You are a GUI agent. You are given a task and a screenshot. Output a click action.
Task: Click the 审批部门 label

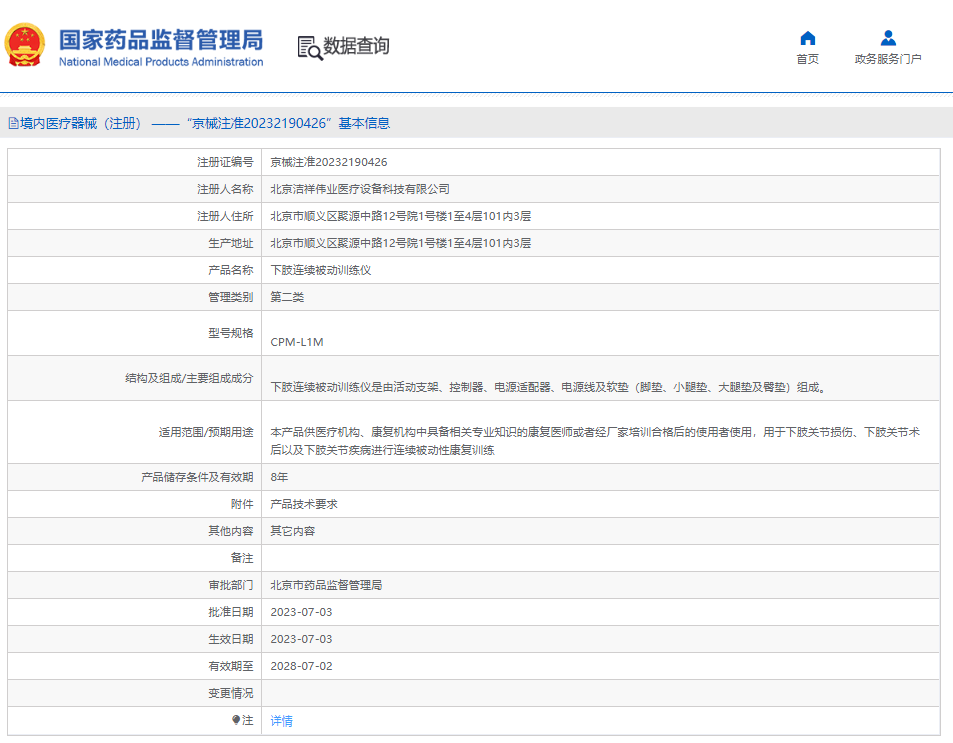pos(230,585)
